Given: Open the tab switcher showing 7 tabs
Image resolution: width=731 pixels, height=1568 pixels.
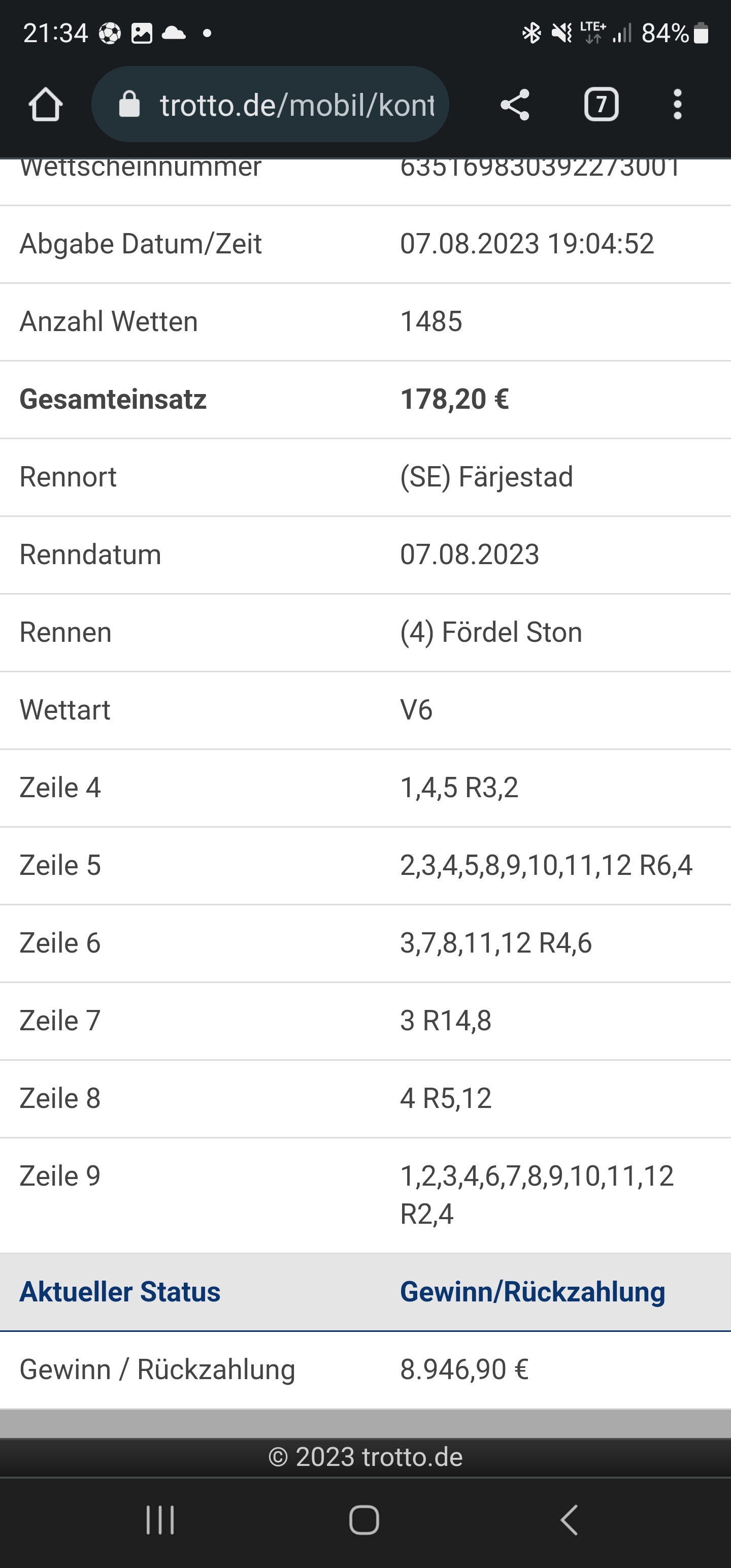Looking at the screenshot, I should coord(602,105).
